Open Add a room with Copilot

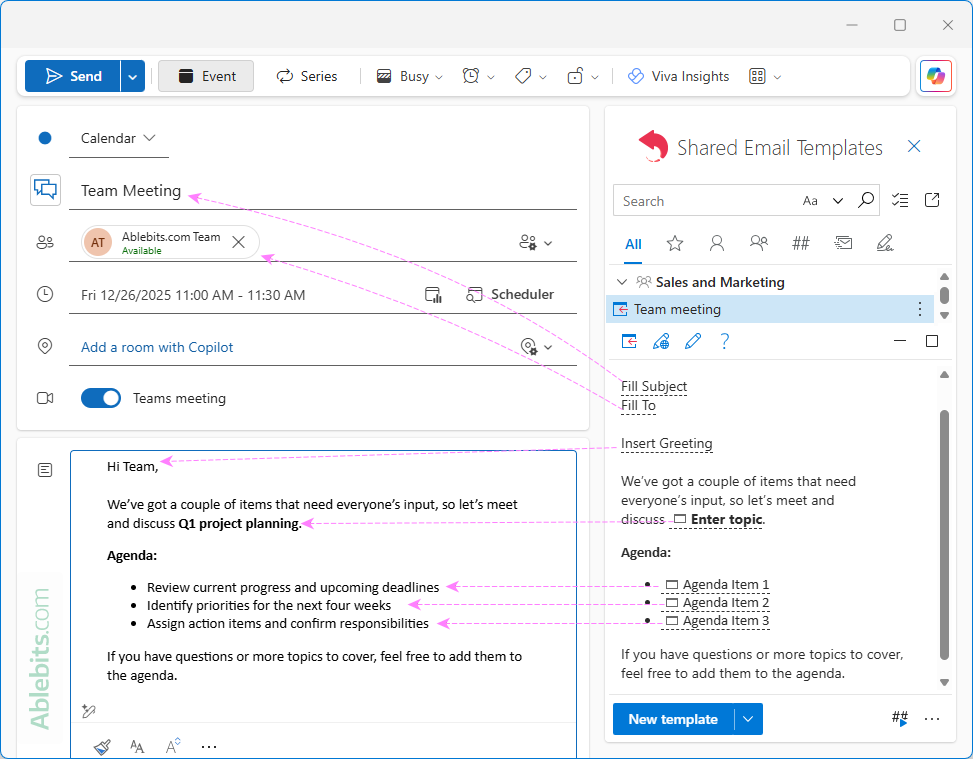(x=156, y=346)
